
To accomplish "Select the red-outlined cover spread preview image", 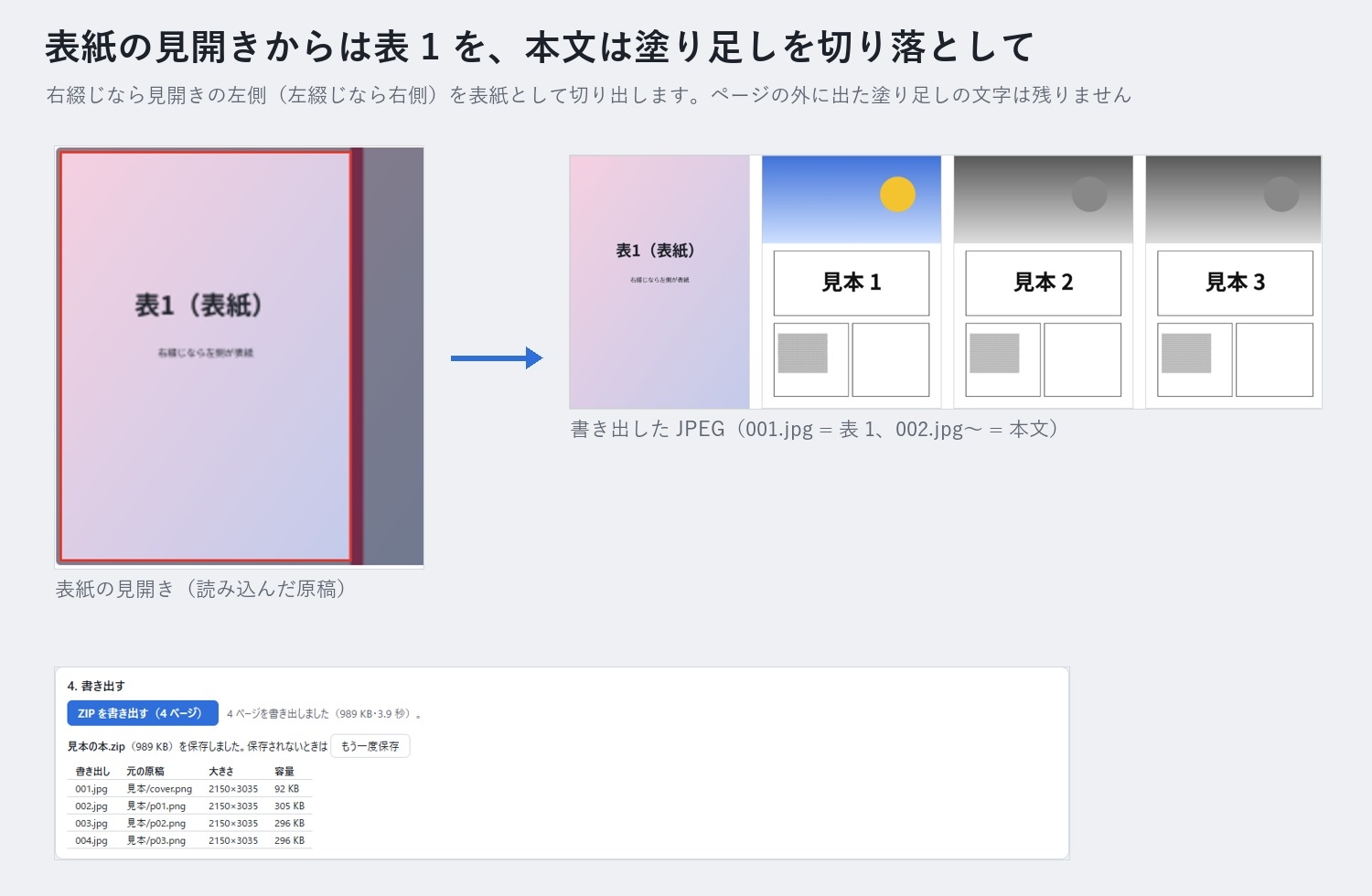I will tap(240, 357).
